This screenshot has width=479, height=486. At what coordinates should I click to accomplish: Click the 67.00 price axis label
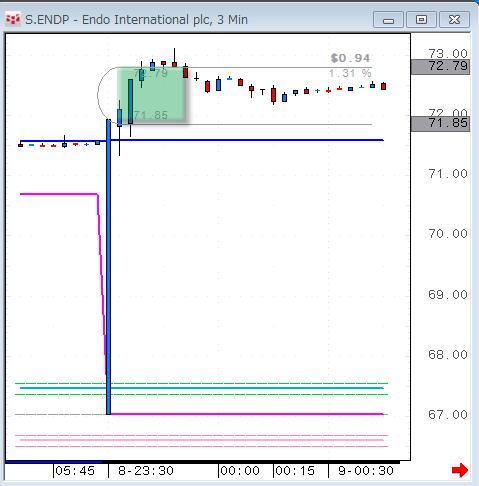coord(448,415)
